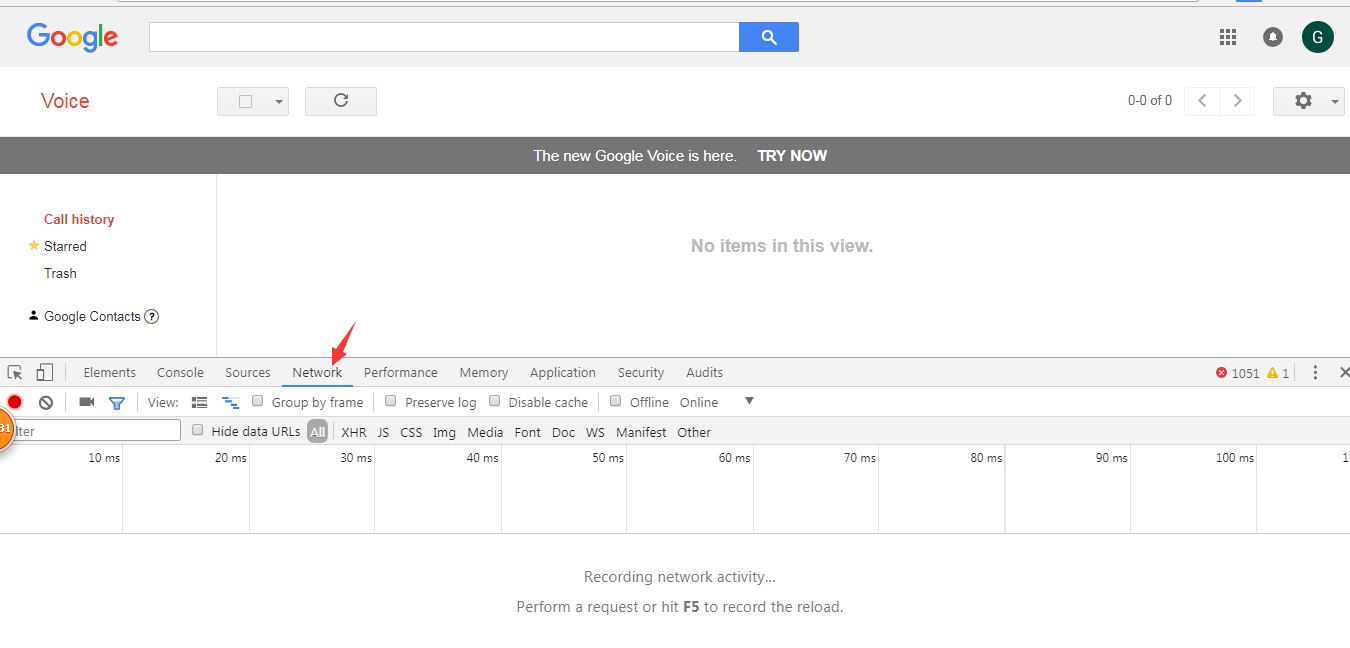Open Voice settings gear menu
1350x648 pixels.
(1309, 101)
